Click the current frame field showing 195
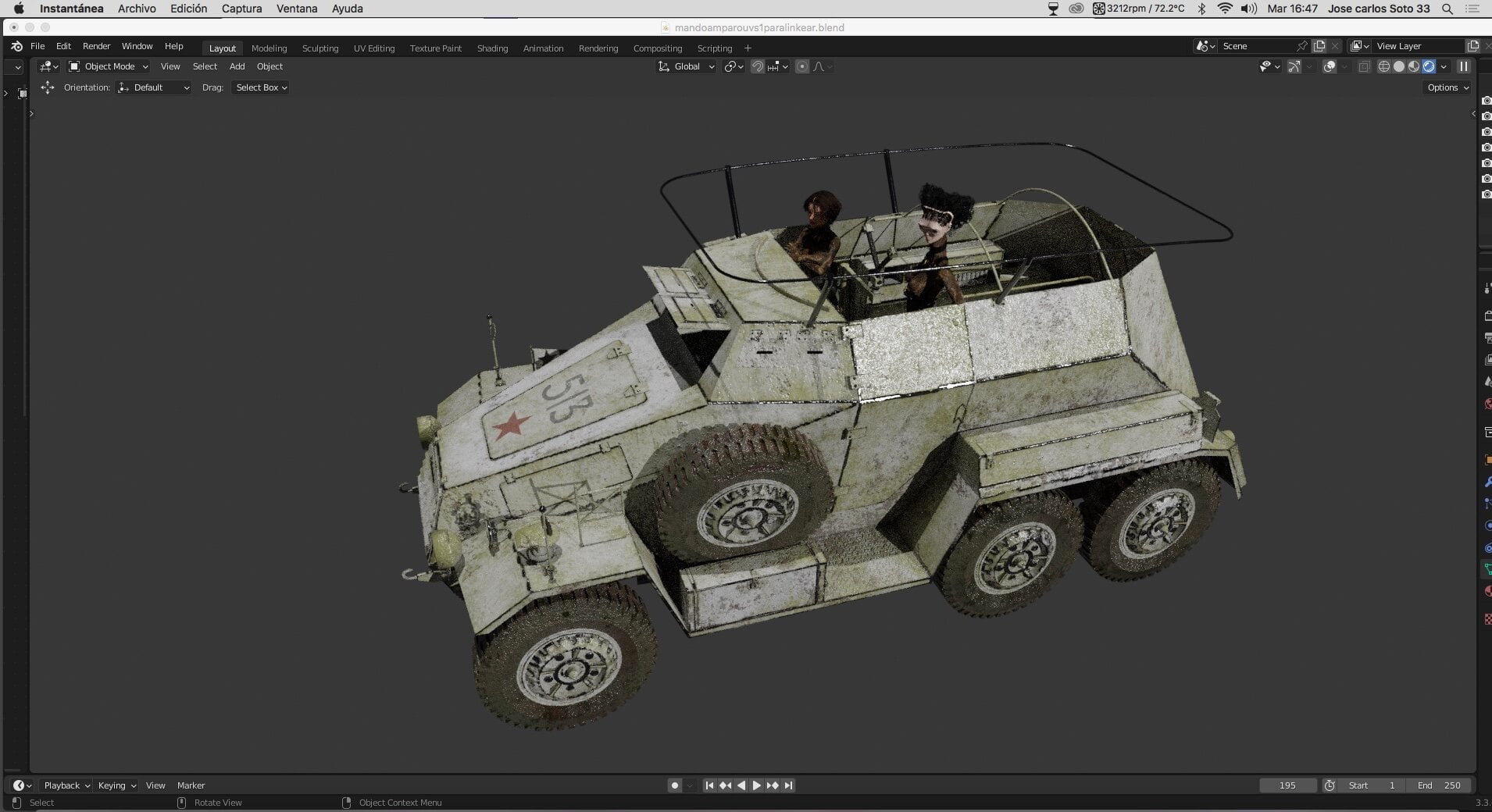 pyautogui.click(x=1288, y=785)
